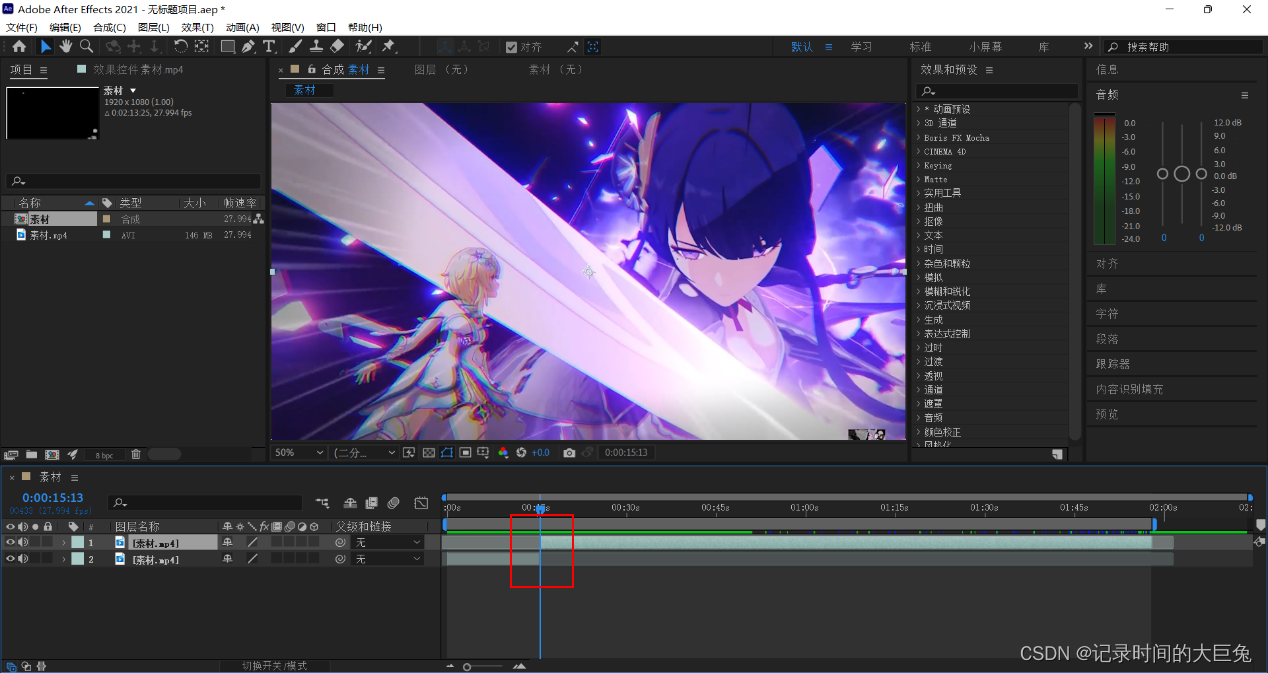Click the 8 bpc color depth button

click(103, 455)
